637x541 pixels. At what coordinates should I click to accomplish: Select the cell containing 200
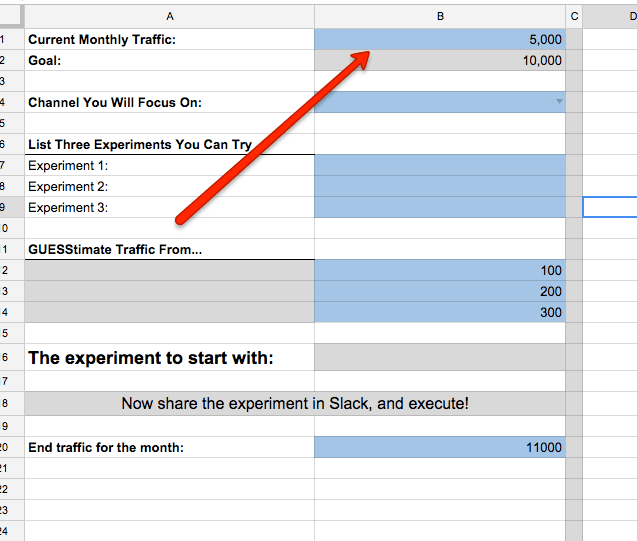439,291
